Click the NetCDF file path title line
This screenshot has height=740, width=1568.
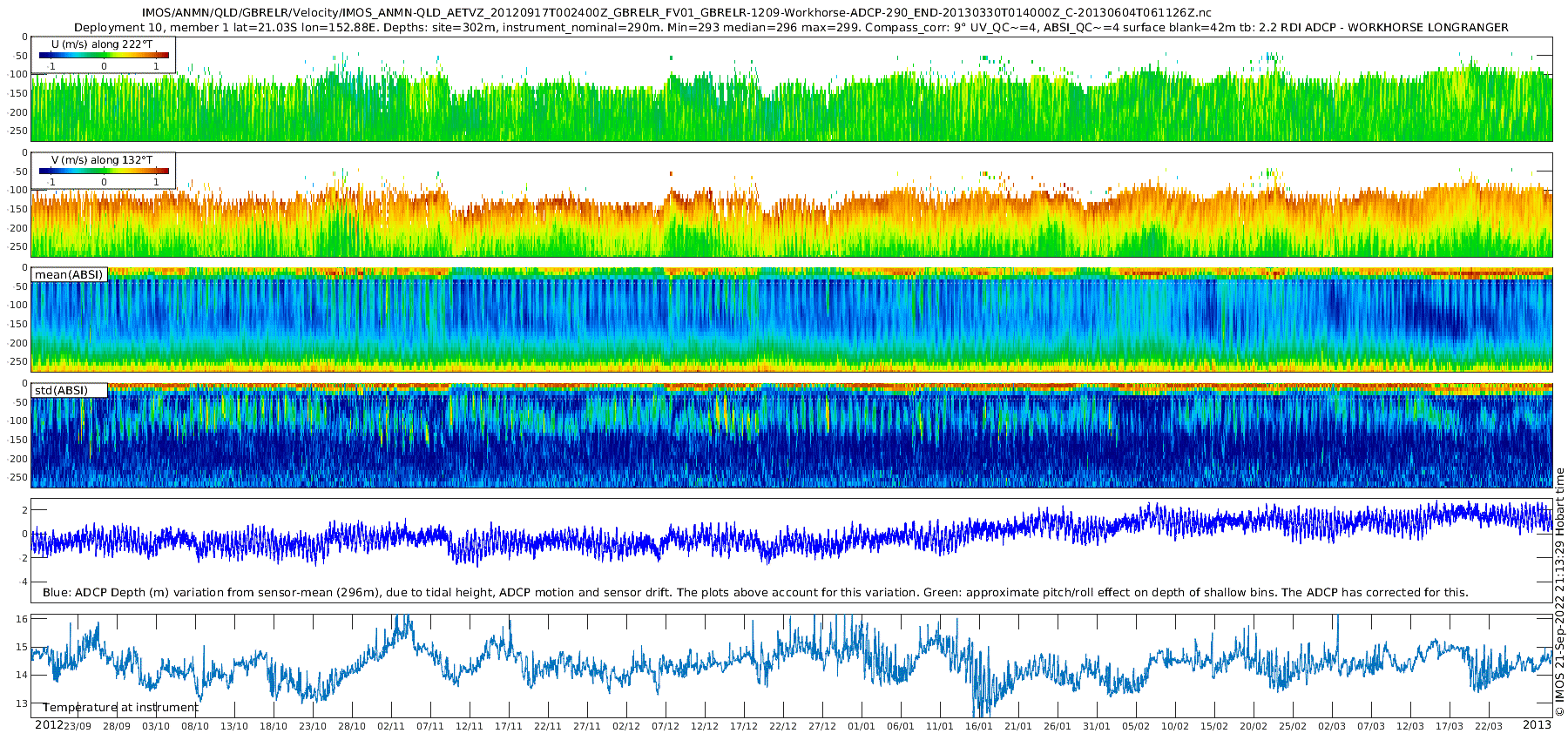[x=676, y=12]
